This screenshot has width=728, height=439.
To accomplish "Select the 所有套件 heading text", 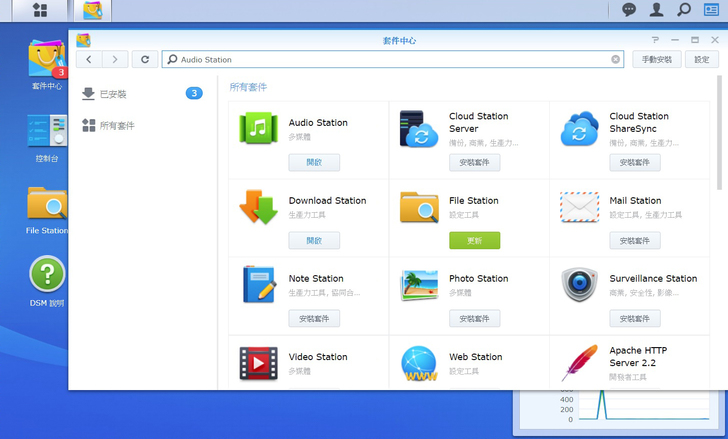I will pyautogui.click(x=248, y=87).
